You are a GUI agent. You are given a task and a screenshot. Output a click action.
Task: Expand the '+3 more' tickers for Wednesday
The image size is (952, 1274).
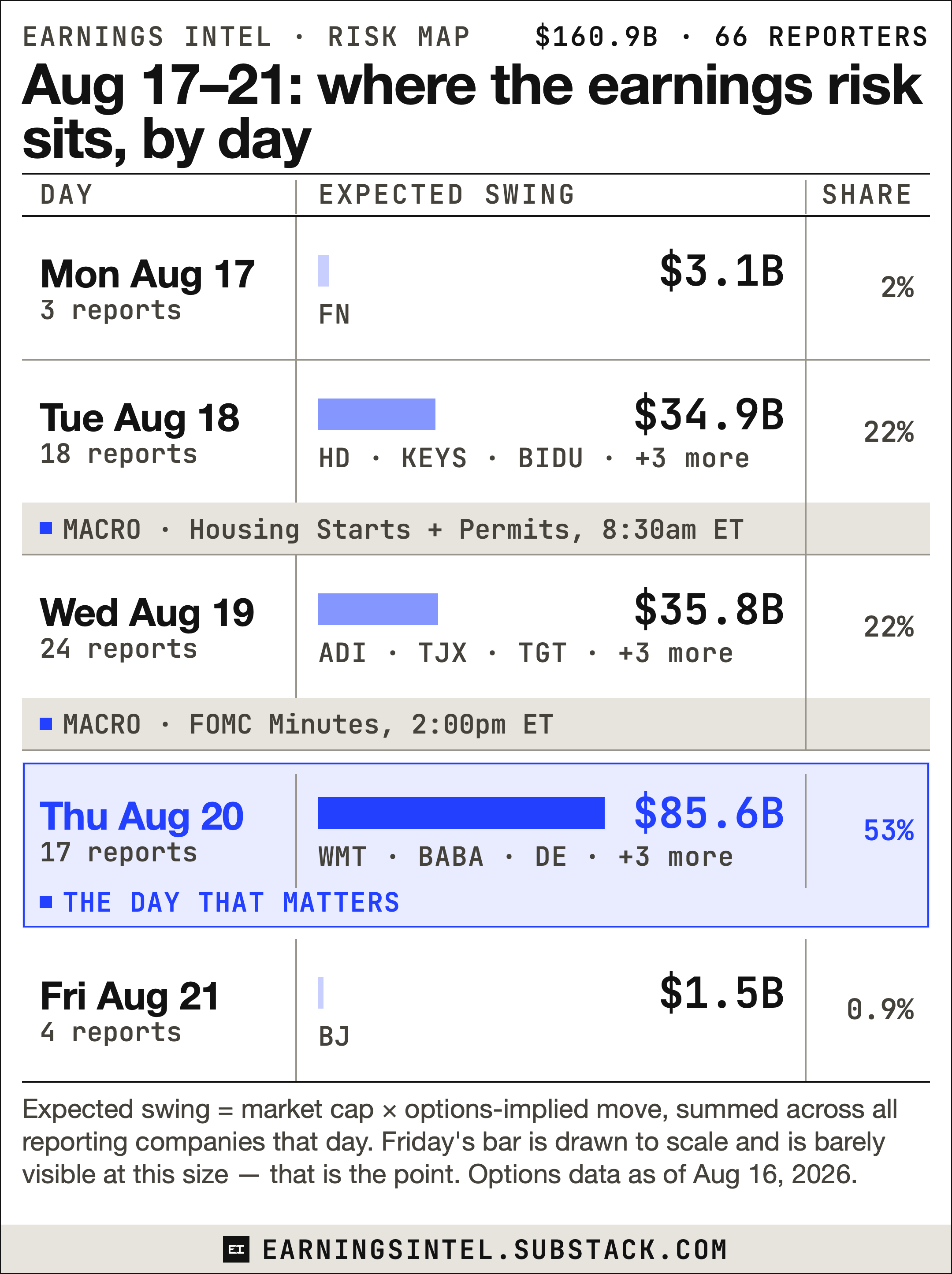coord(676,653)
